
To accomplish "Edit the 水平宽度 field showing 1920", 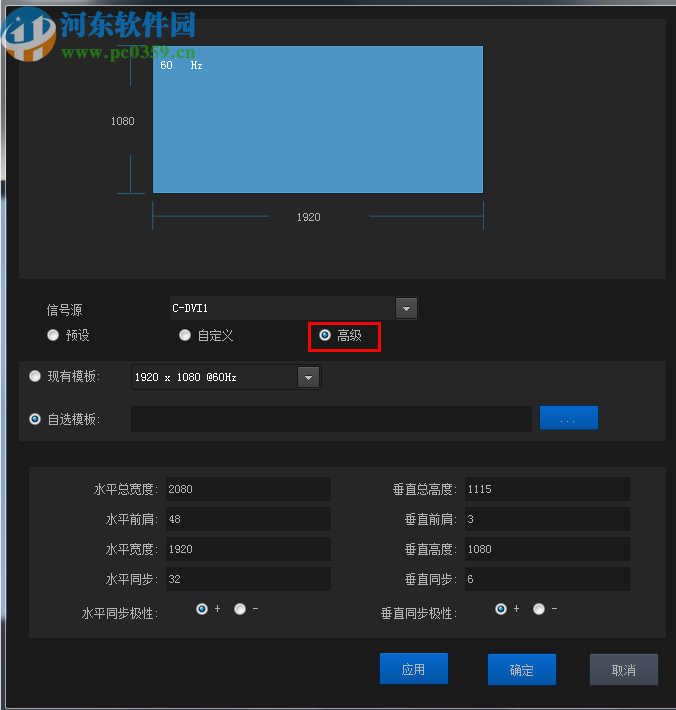I will point(248,549).
